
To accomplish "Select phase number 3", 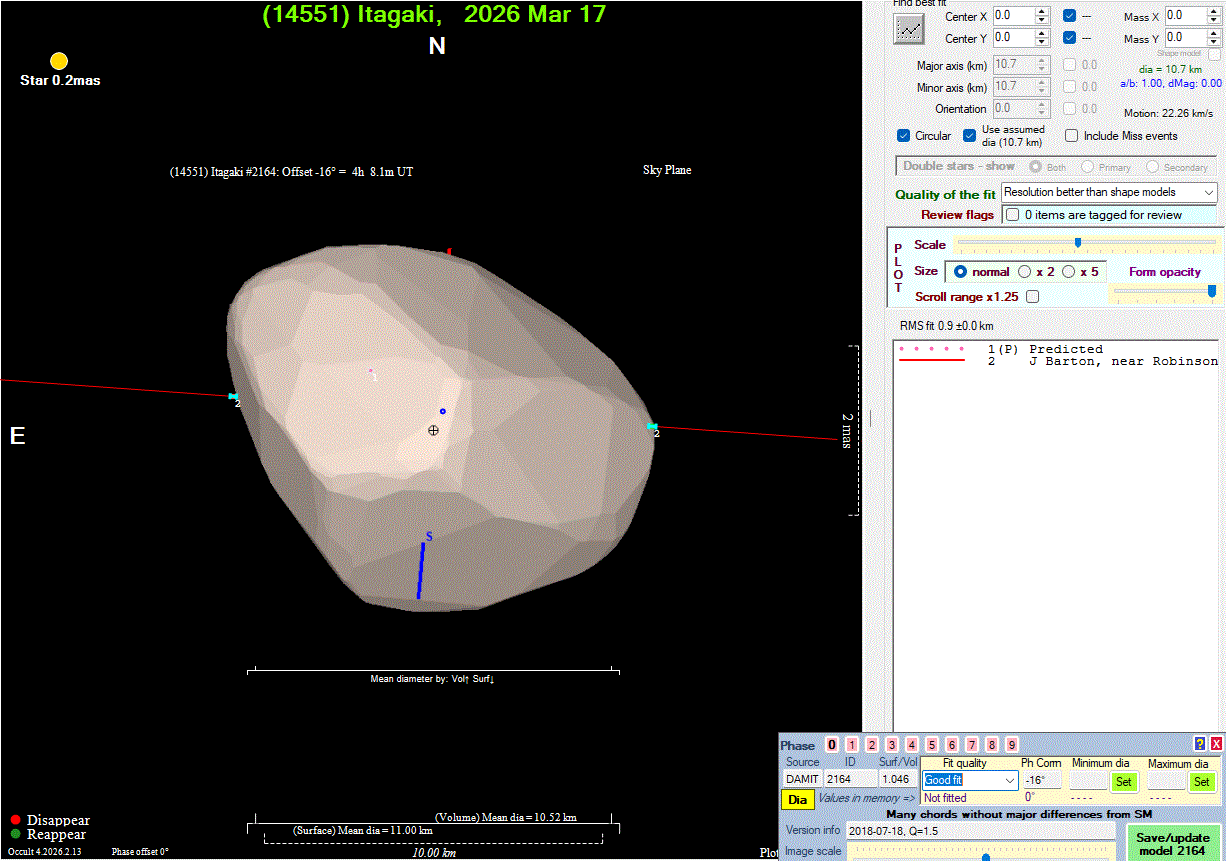I will tap(892, 745).
